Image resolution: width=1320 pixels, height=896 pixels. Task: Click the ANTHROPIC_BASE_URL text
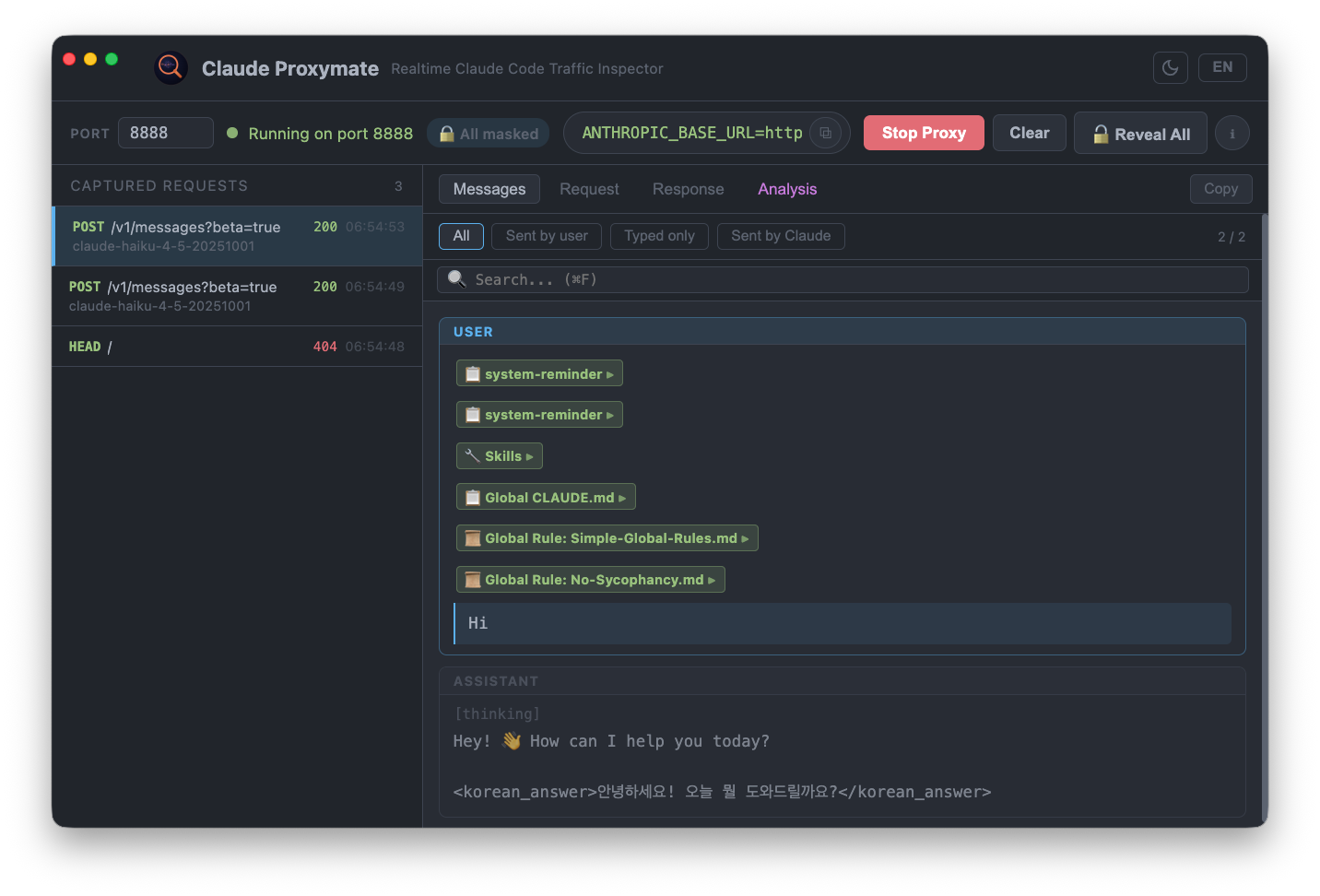tap(692, 133)
